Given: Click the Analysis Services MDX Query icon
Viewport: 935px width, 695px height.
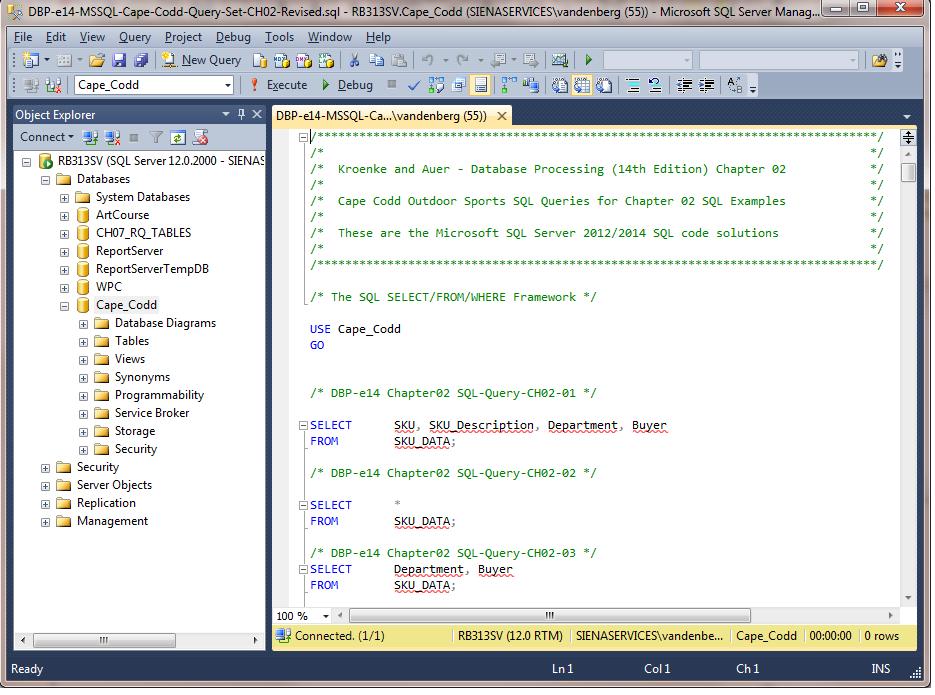Looking at the screenshot, I should click(281, 60).
